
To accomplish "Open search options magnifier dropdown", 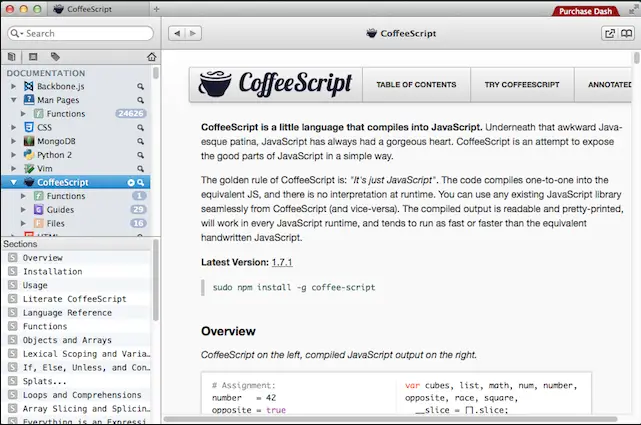I will point(16,34).
